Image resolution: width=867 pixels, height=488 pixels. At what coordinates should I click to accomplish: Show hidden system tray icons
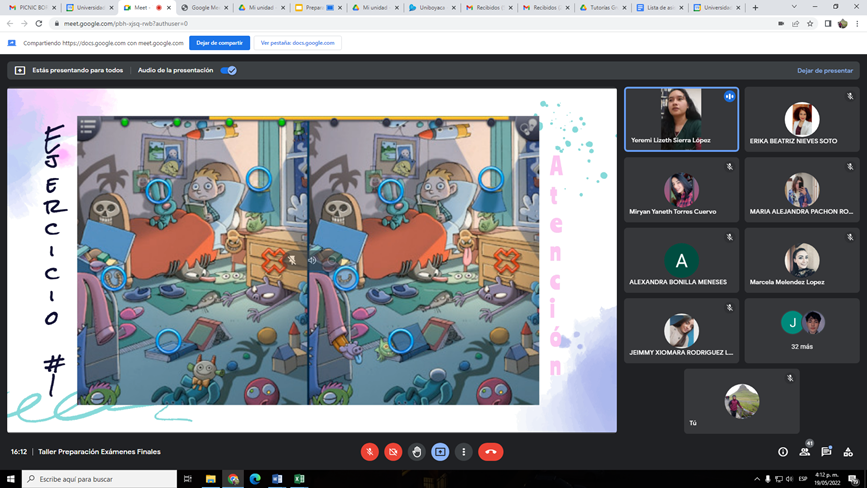click(756, 479)
